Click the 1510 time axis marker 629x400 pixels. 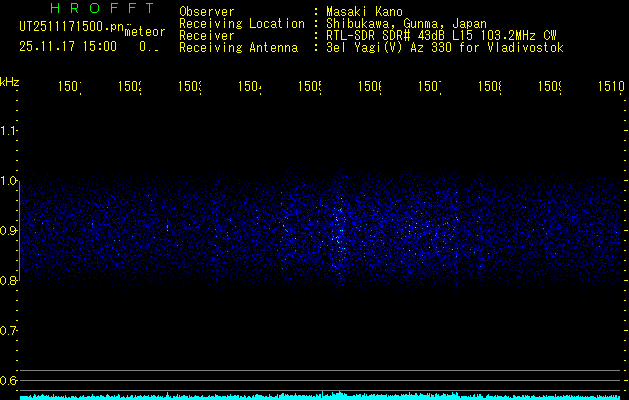point(611,88)
